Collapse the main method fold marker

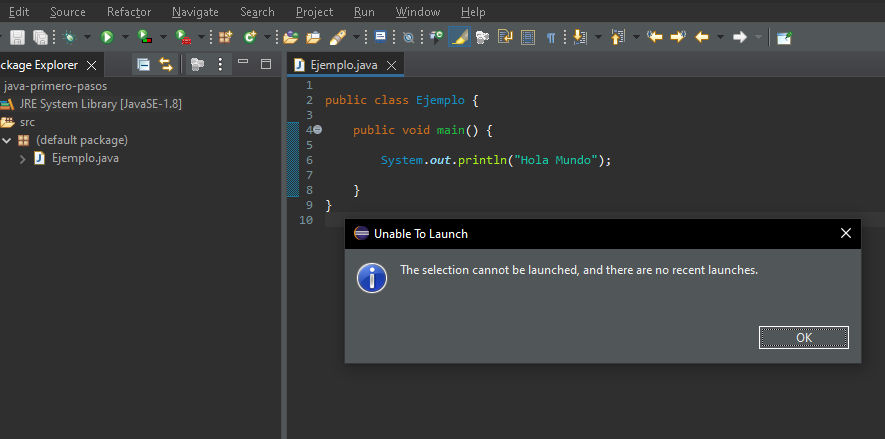(x=317, y=130)
